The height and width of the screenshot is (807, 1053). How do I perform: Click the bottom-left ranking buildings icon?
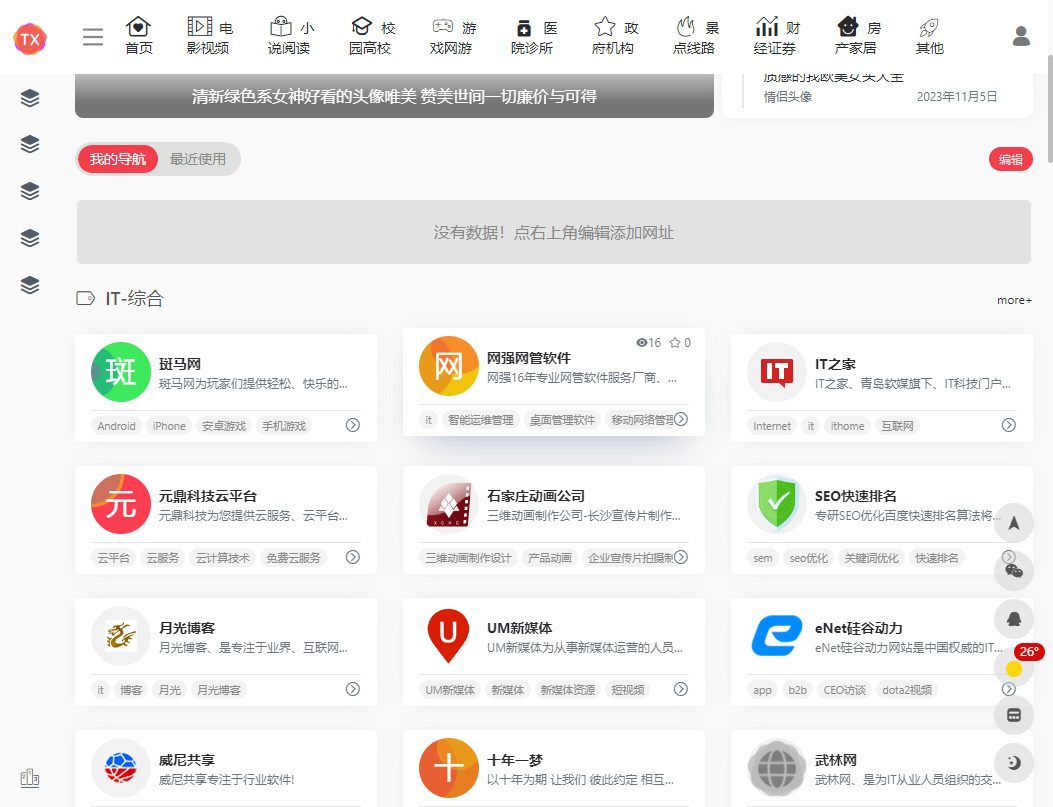[x=30, y=778]
